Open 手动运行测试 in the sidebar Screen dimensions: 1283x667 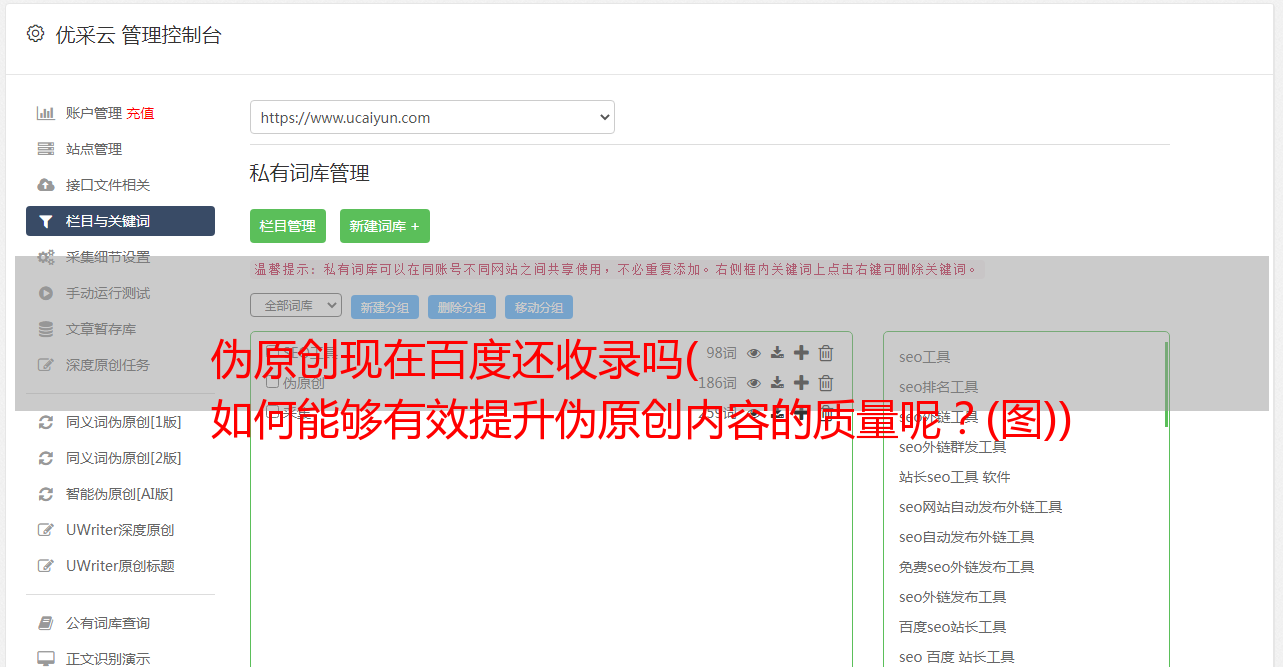[108, 293]
